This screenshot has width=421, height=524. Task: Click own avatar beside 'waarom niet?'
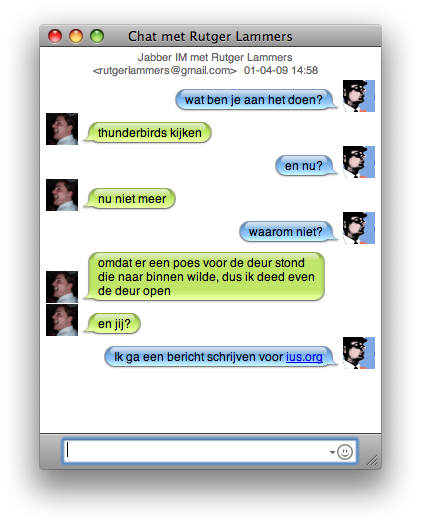point(359,228)
